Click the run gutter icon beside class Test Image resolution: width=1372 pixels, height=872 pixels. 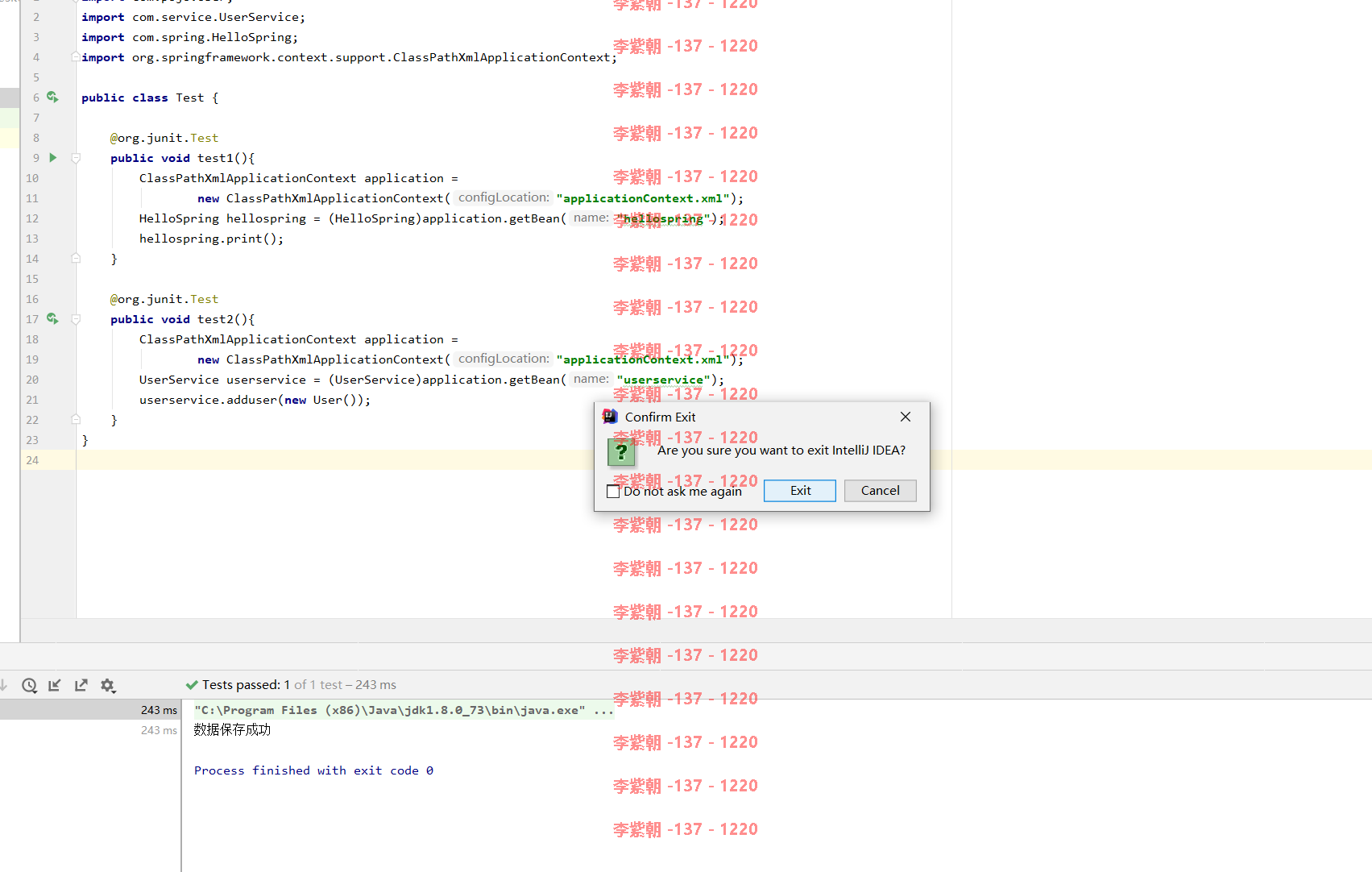click(x=52, y=98)
